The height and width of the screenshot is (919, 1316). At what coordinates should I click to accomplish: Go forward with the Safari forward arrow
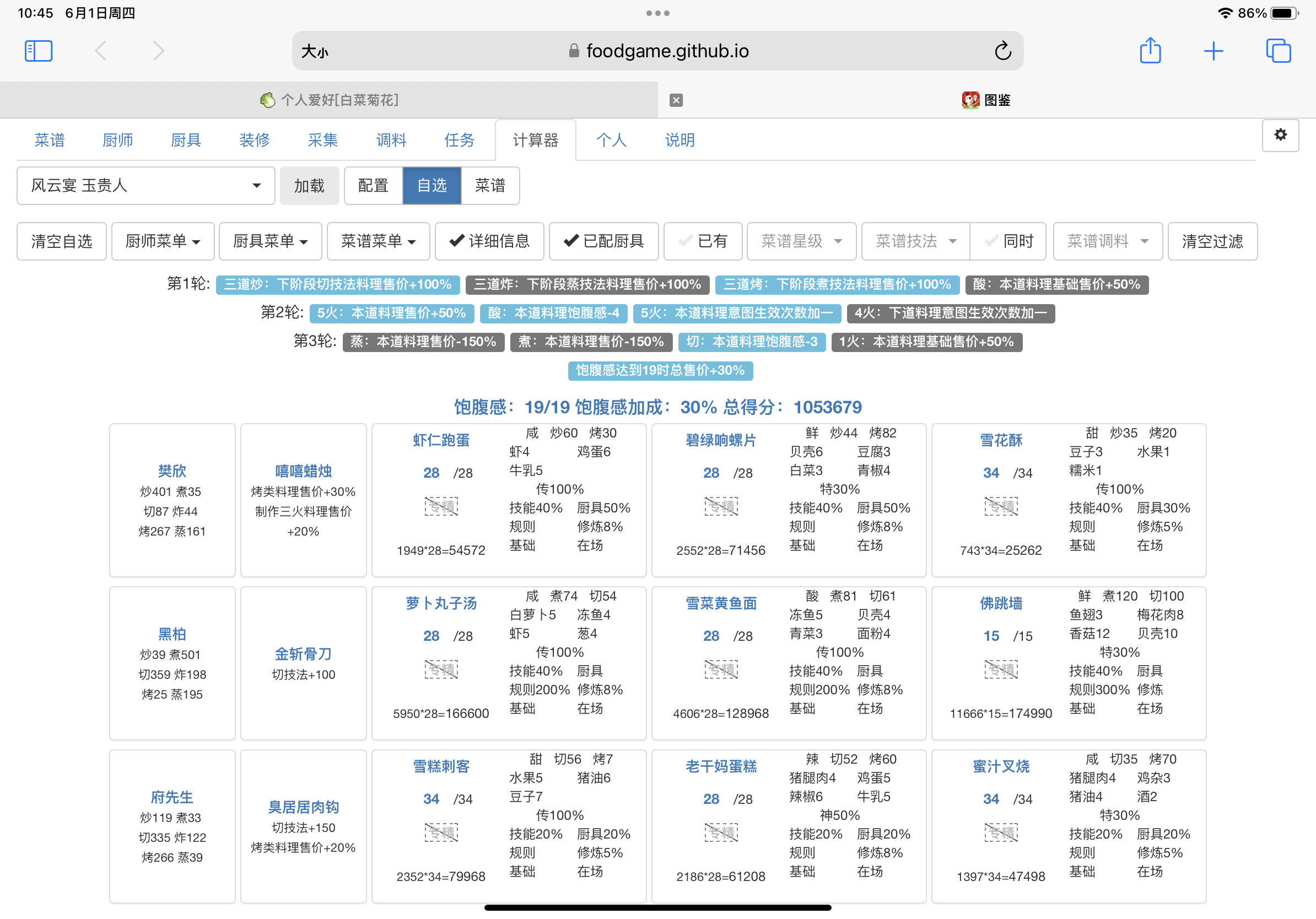[x=159, y=51]
